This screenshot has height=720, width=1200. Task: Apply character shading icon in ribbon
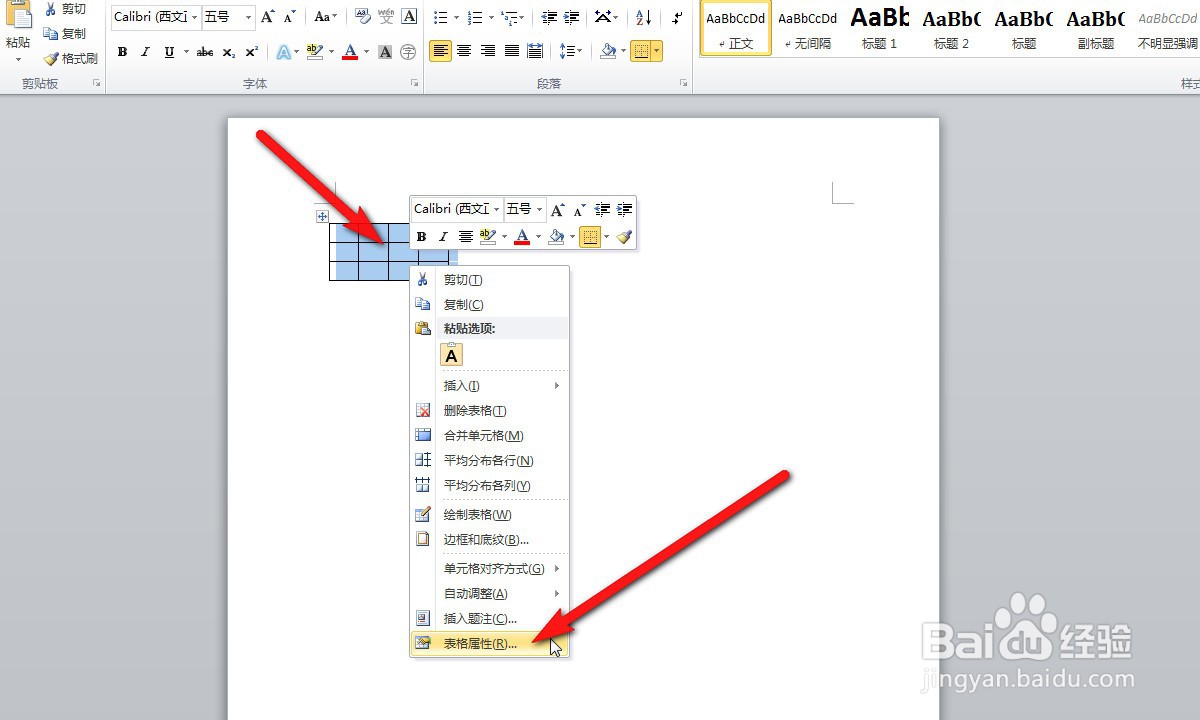coord(385,52)
